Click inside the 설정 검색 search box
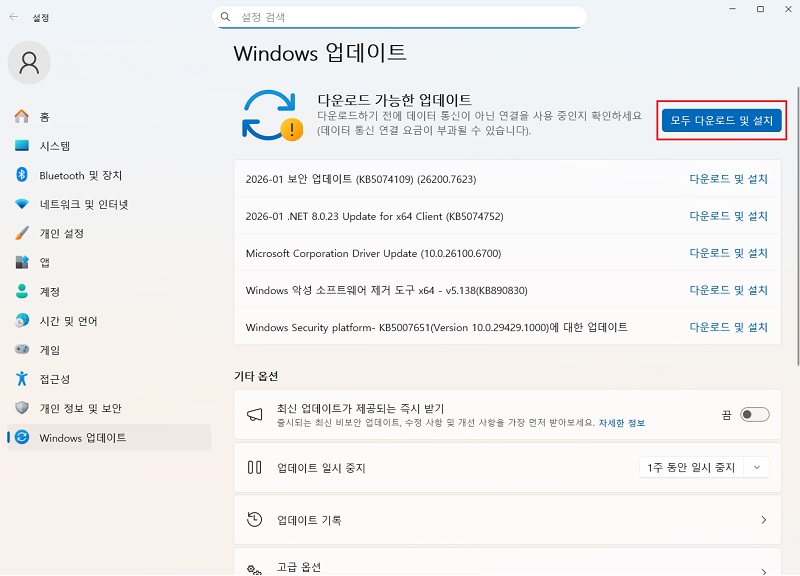Viewport: 800px width, 576px height. [400, 17]
